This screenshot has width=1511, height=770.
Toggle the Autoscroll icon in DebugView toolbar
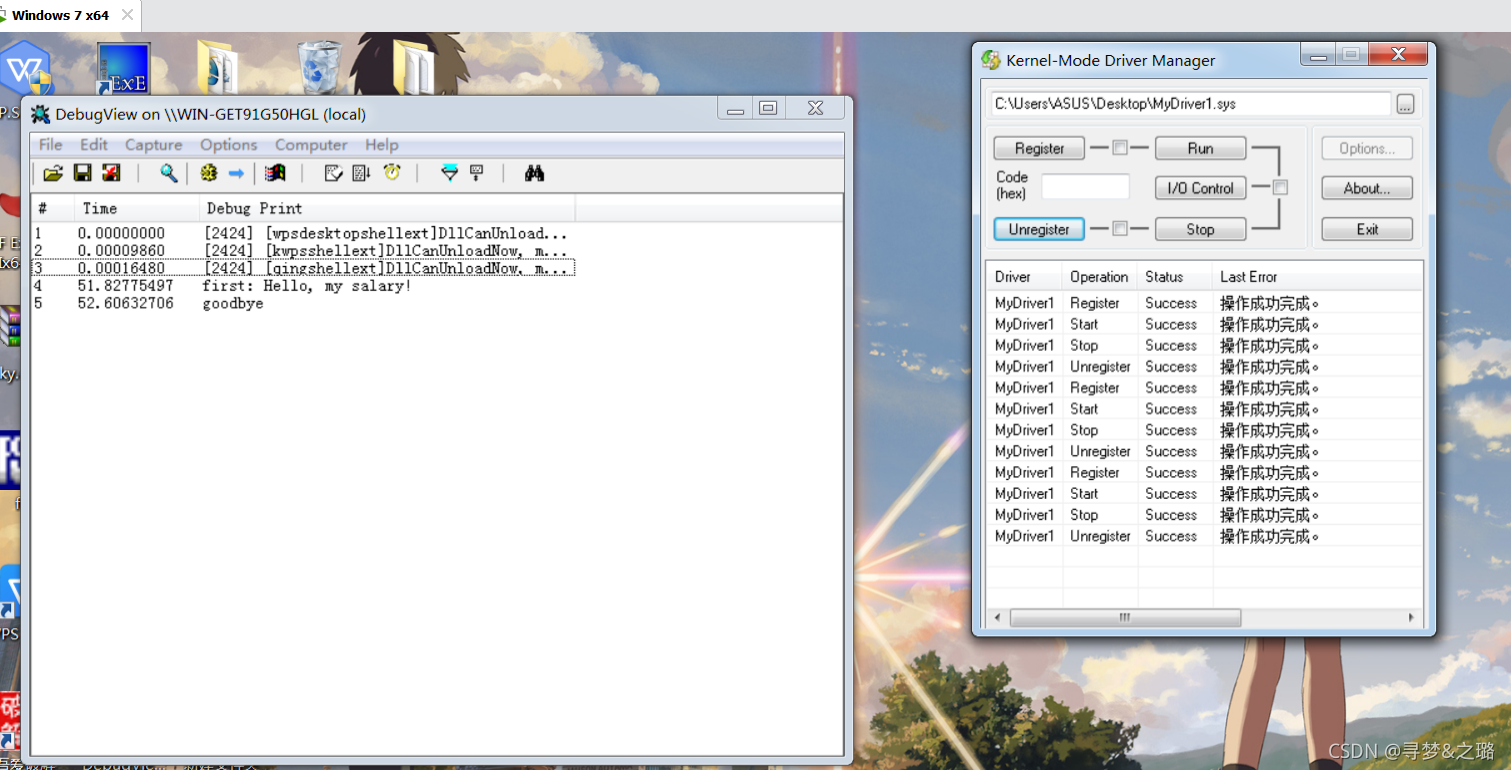tap(362, 173)
